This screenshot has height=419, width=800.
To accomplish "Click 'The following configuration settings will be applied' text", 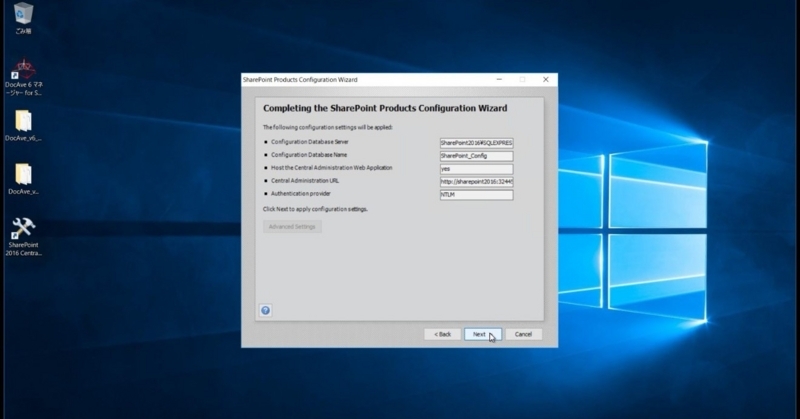I will tap(328, 127).
